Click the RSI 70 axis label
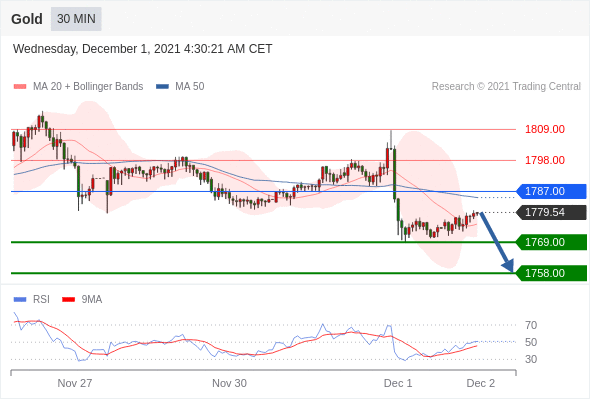The height and width of the screenshot is (400, 590). pos(531,325)
